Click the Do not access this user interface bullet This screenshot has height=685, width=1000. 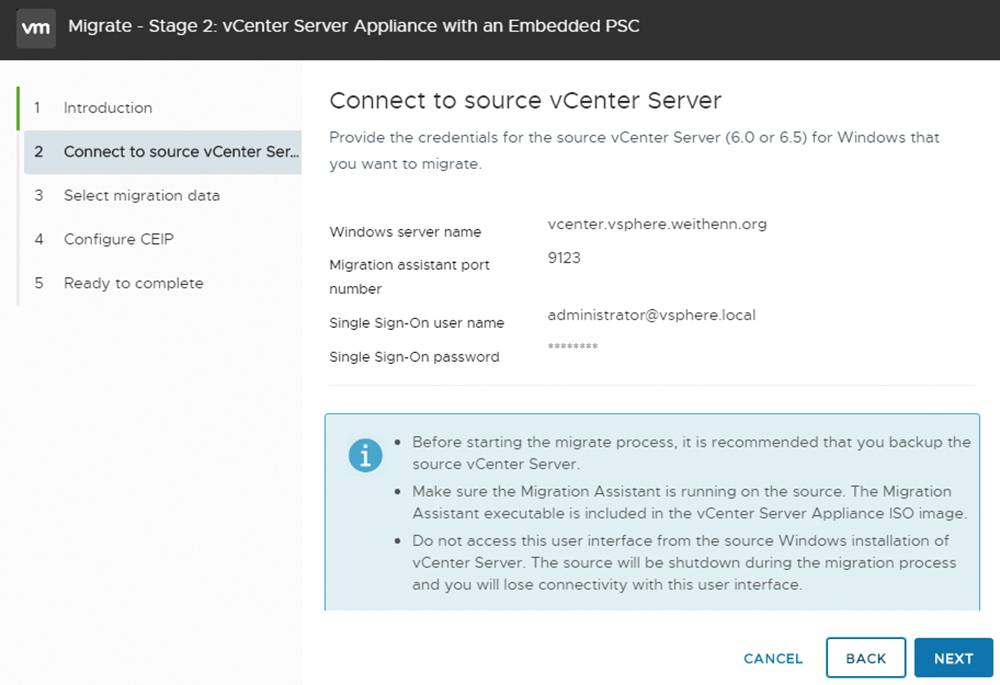684,563
